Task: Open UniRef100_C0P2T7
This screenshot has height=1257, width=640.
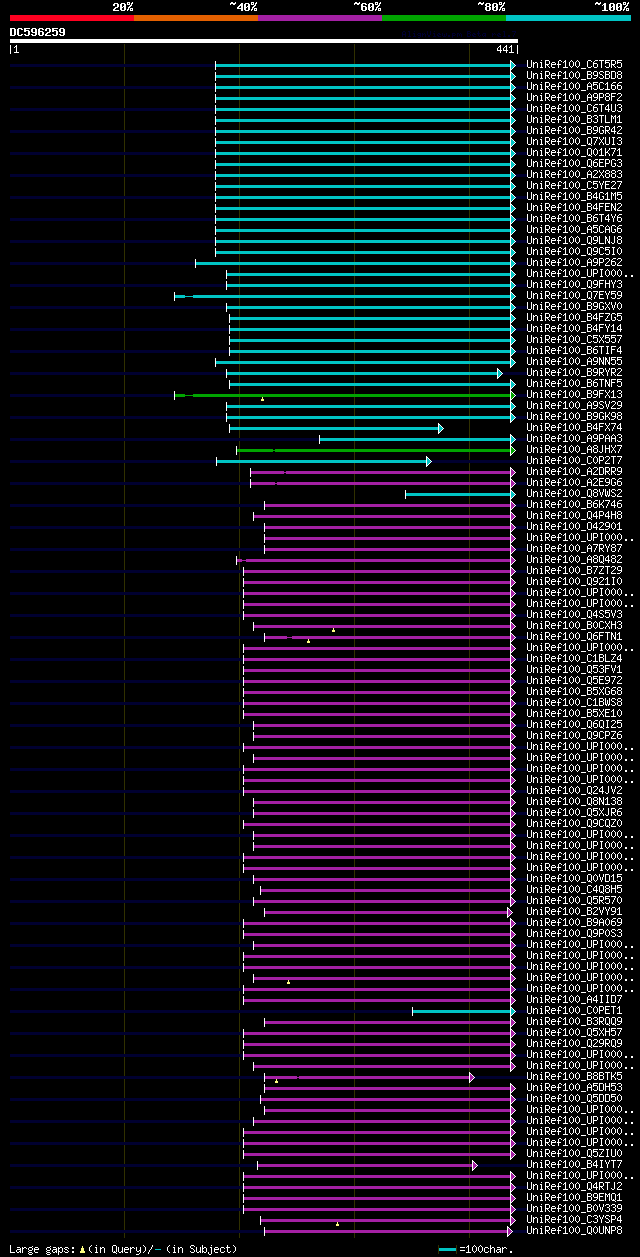Action: coord(574,460)
